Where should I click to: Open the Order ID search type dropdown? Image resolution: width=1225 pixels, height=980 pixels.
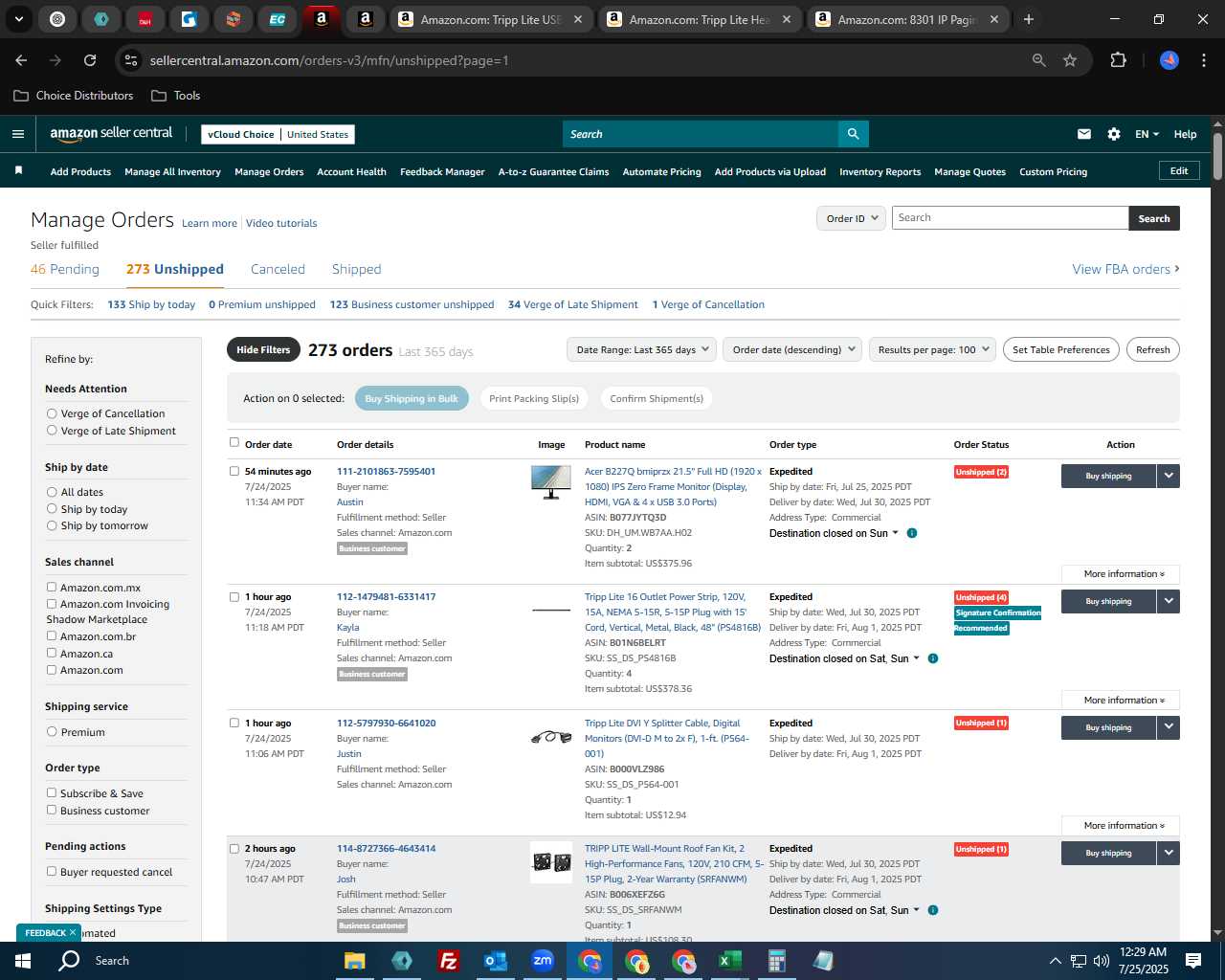coord(851,218)
